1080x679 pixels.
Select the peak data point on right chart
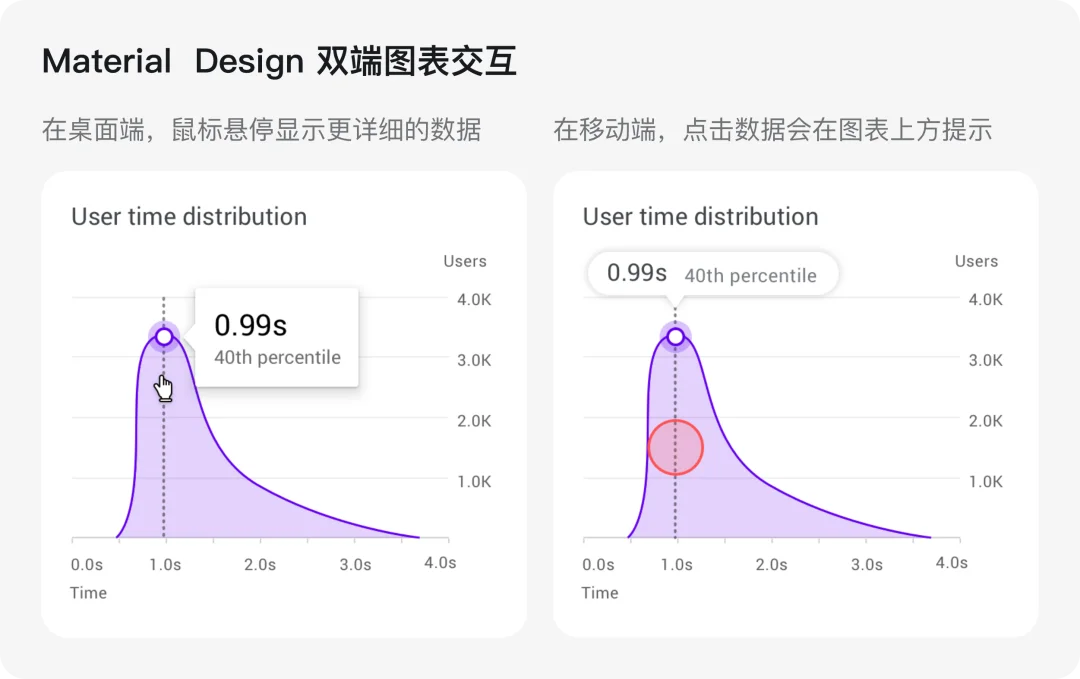click(676, 337)
